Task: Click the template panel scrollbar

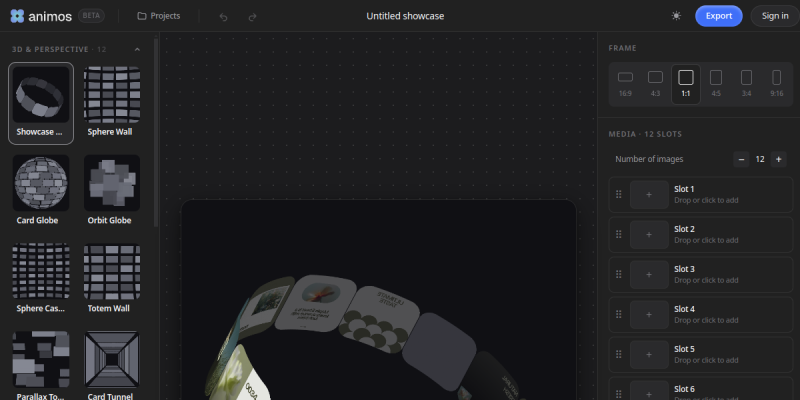Action: click(156, 133)
